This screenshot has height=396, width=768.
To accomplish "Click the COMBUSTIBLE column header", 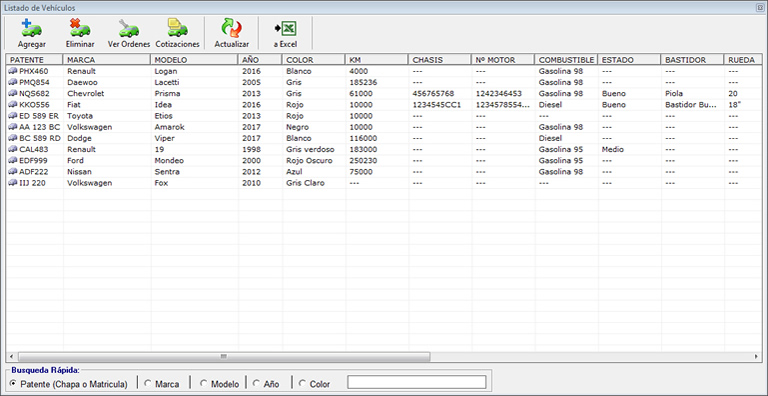I will click(x=566, y=60).
